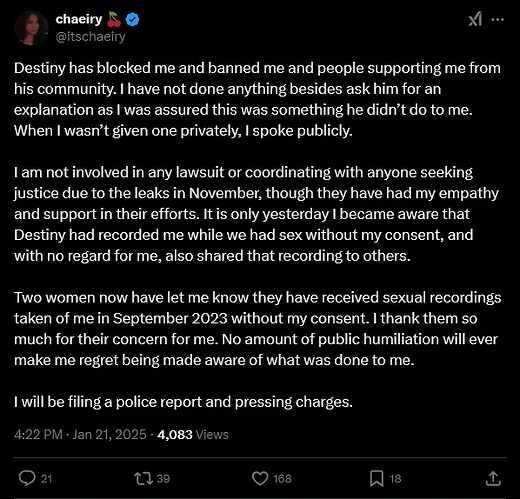Click the cherry emoji beside the name
Image resolution: width=520 pixels, height=499 pixels.
click(114, 19)
